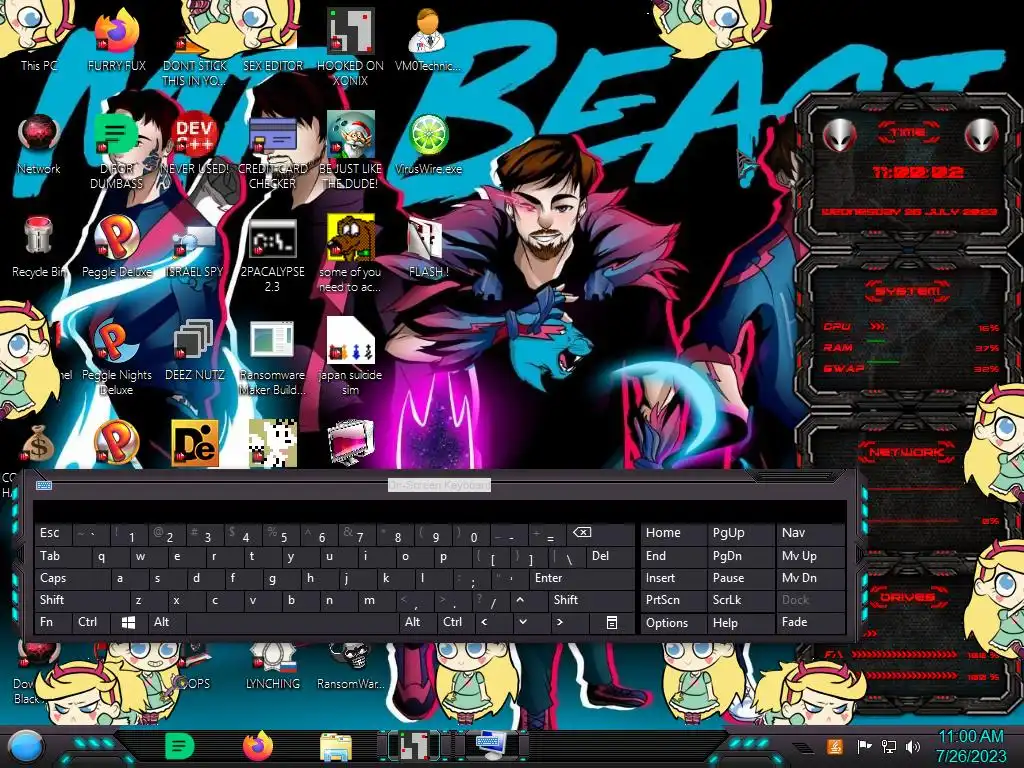The width and height of the screenshot is (1024, 768).
Task: Open the FURRY FUX Firefox shortcut
Action: [116, 40]
